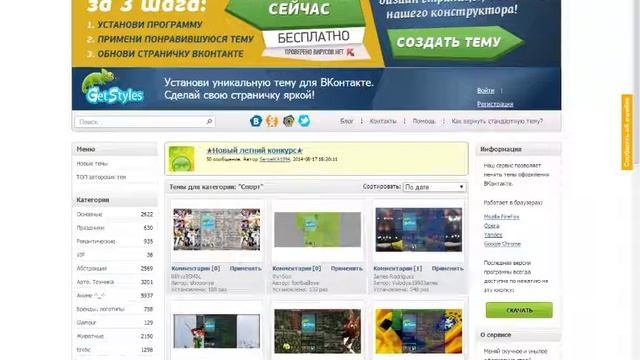Click the author name link in contest post

point(275,159)
